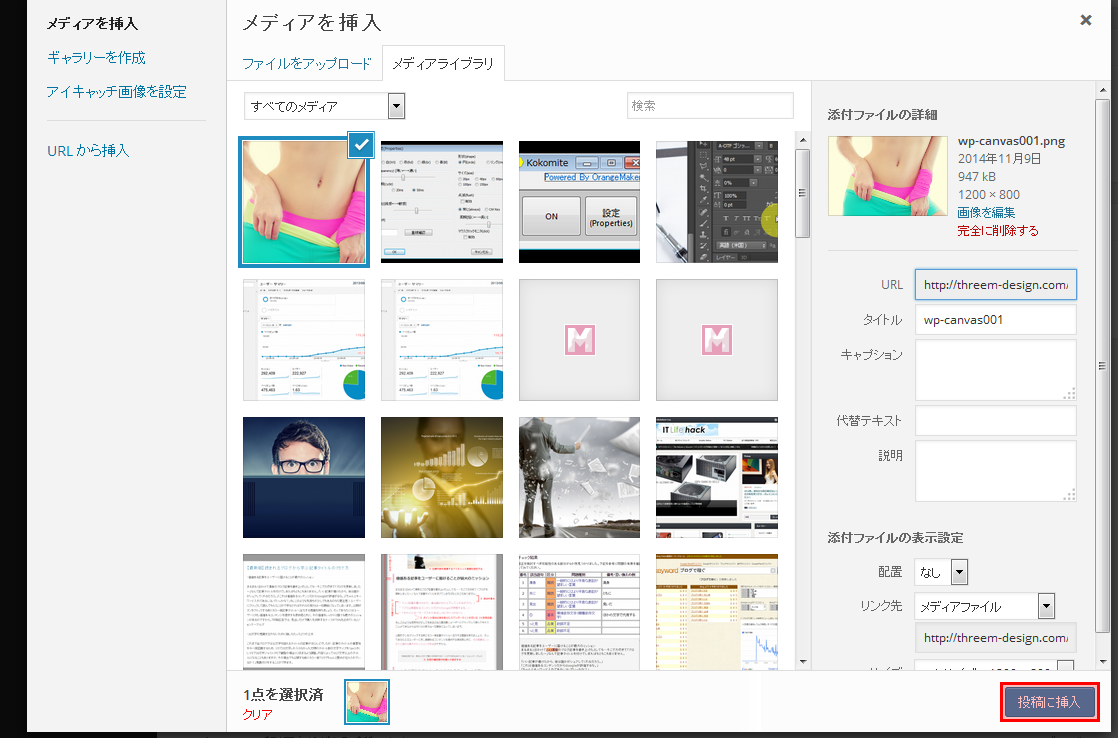Select the Properties dialog screenshot thumbnail
The width and height of the screenshot is (1118, 738).
(x=442, y=202)
